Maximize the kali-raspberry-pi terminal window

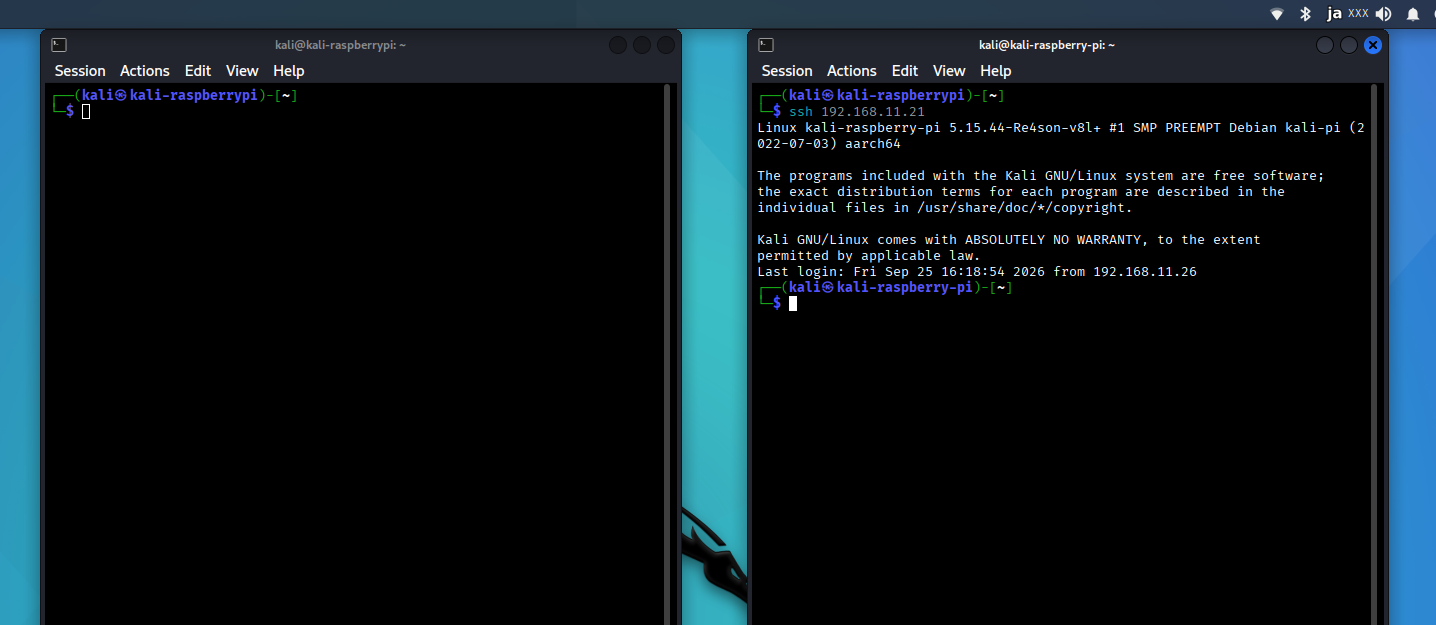tap(1349, 45)
